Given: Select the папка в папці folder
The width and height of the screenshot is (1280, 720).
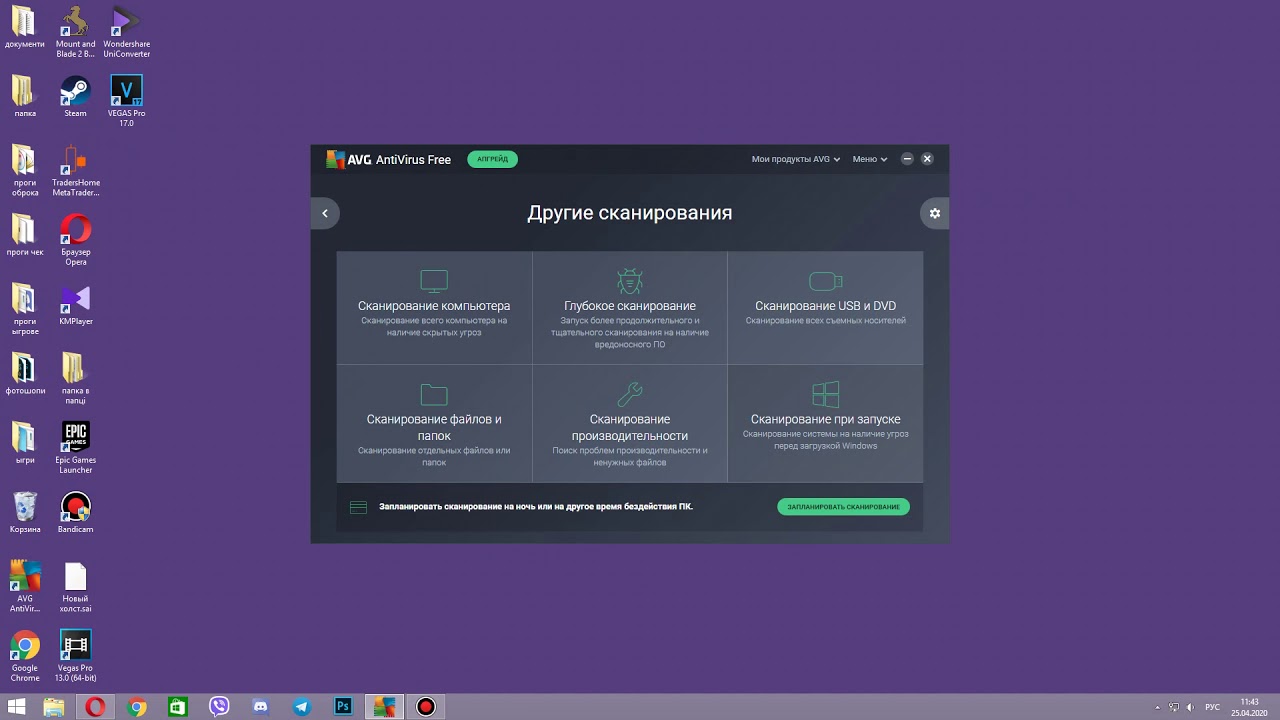Looking at the screenshot, I should 75,378.
